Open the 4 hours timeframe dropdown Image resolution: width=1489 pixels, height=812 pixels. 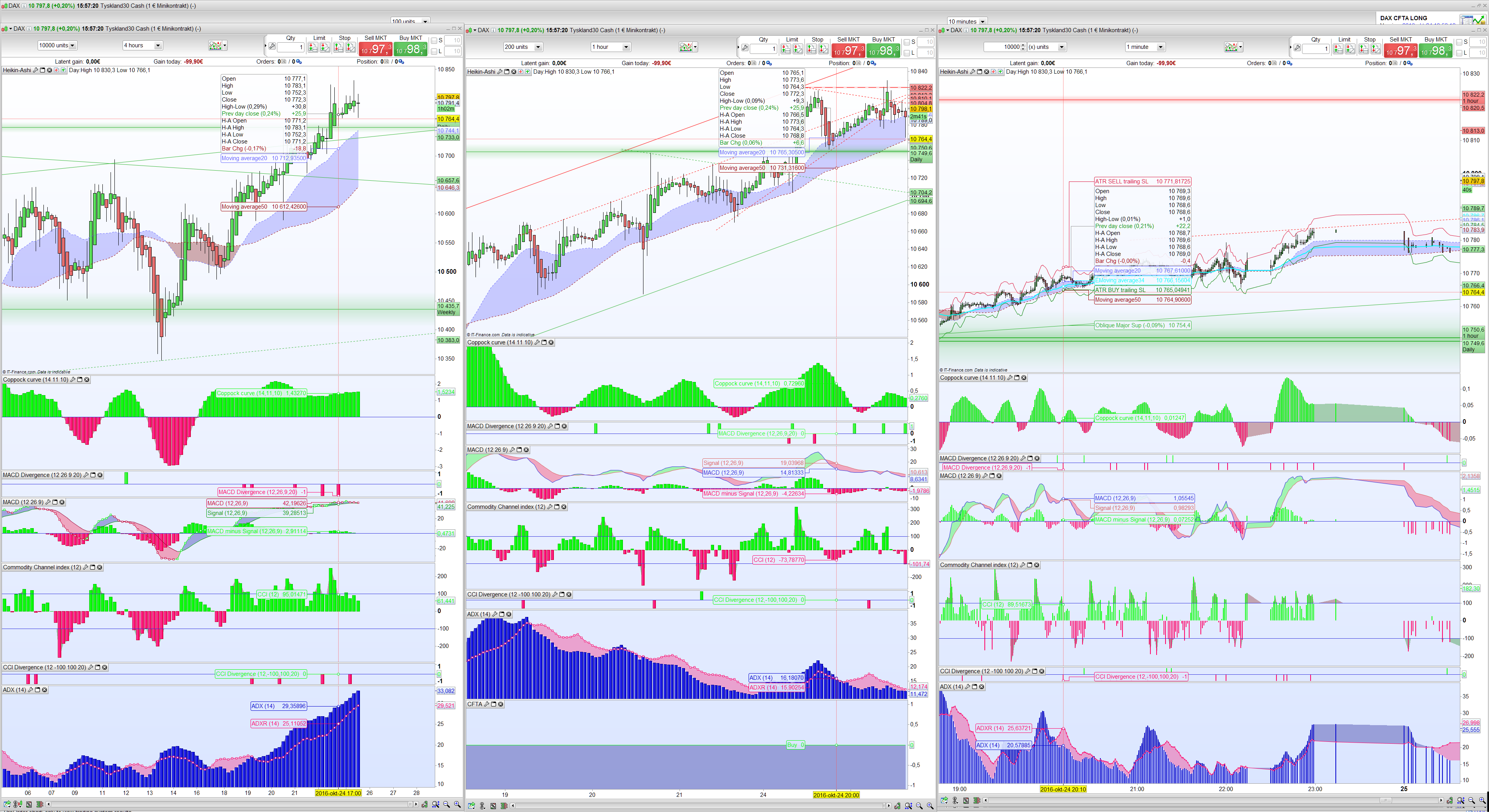[x=158, y=45]
